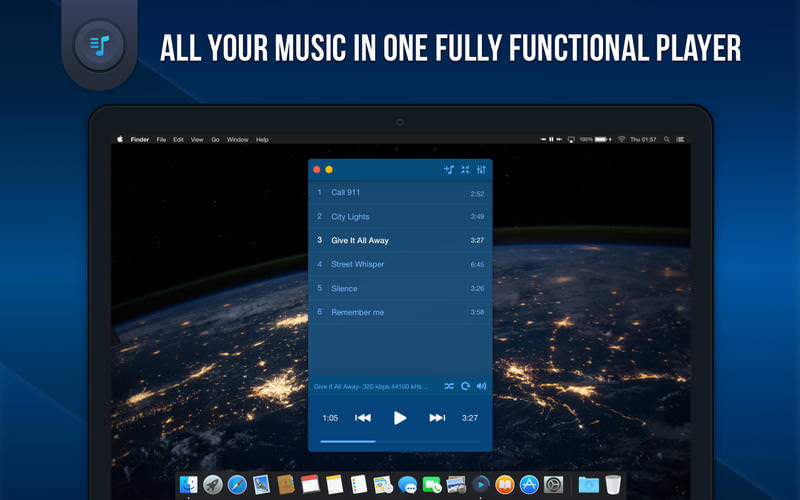Seek using the playback progress bar

[400, 441]
